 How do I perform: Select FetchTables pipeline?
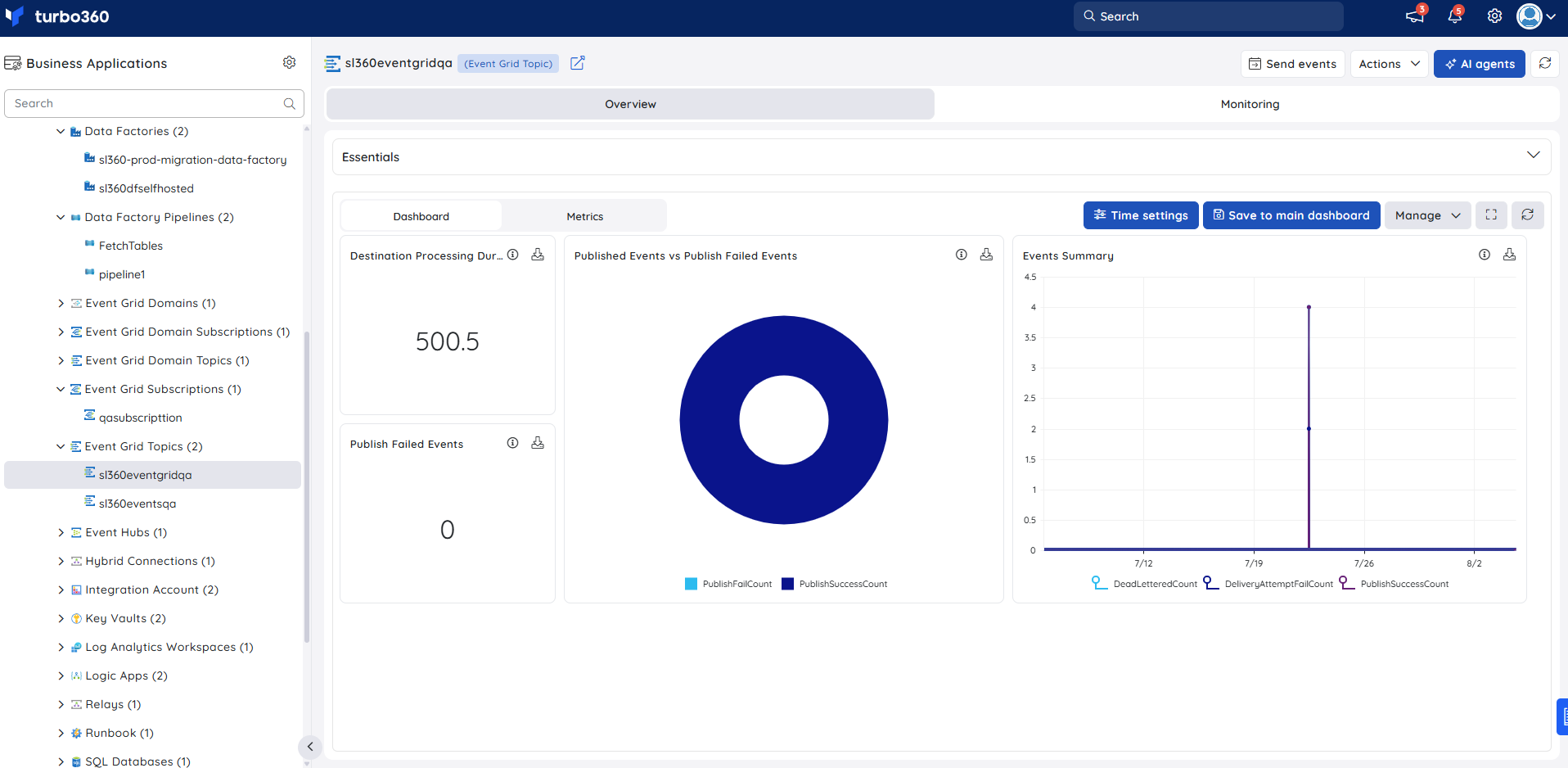(x=130, y=246)
